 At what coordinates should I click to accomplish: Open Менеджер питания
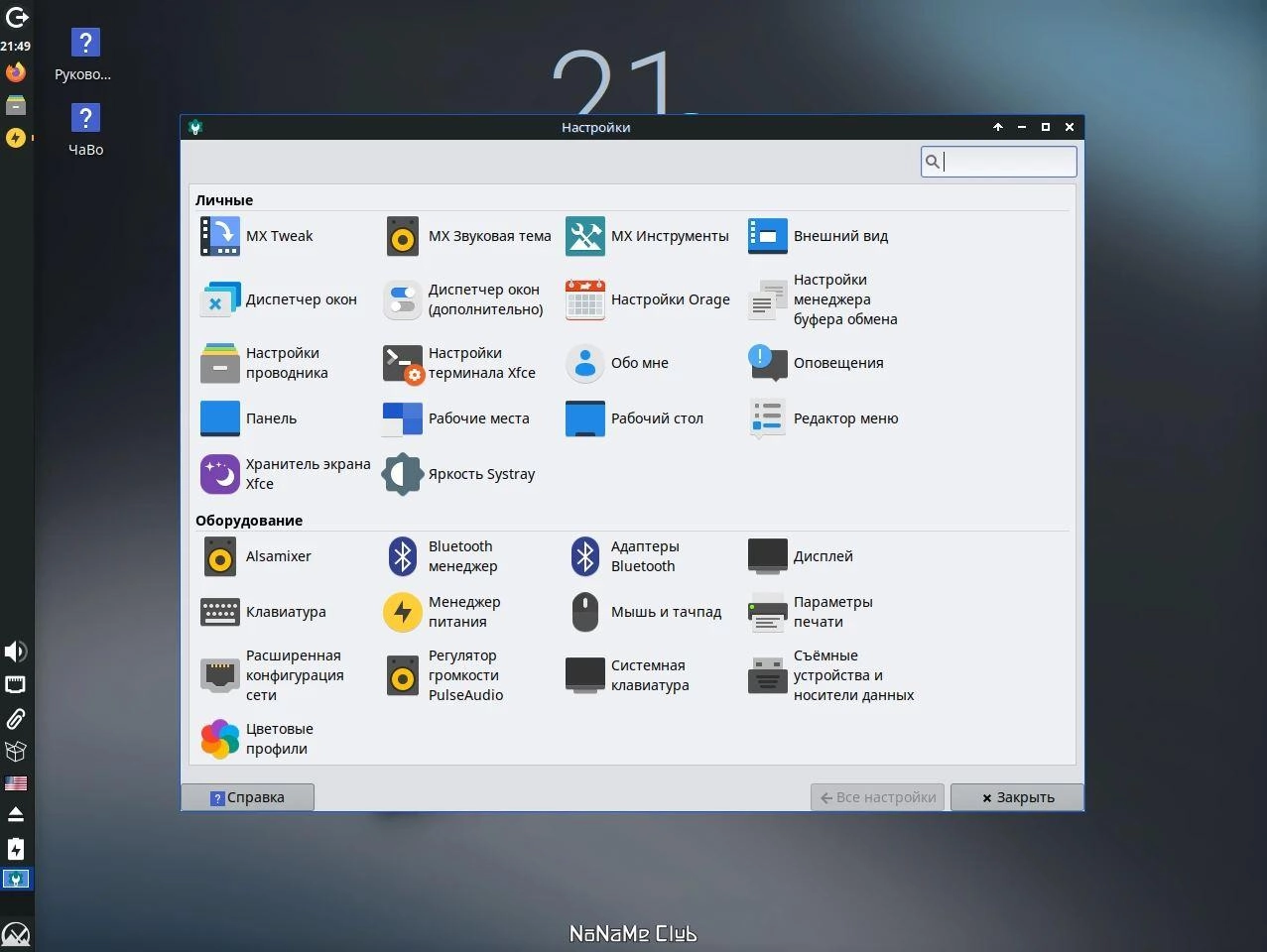443,612
